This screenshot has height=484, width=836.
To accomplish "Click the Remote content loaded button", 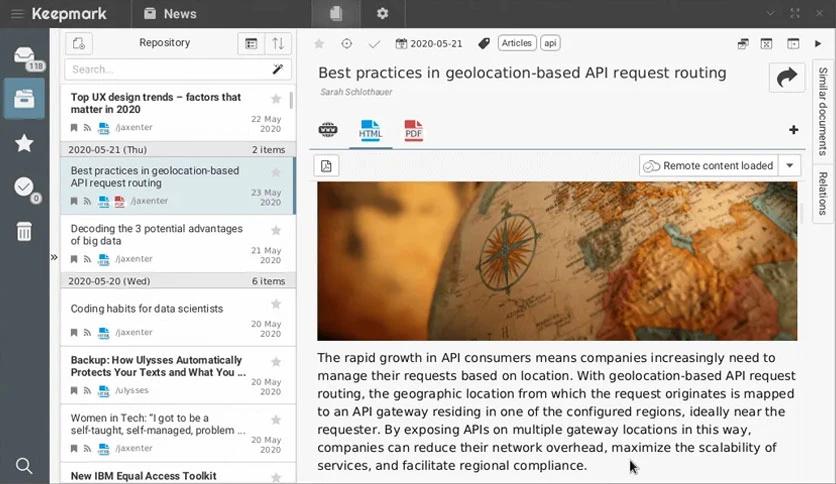I will pos(709,165).
